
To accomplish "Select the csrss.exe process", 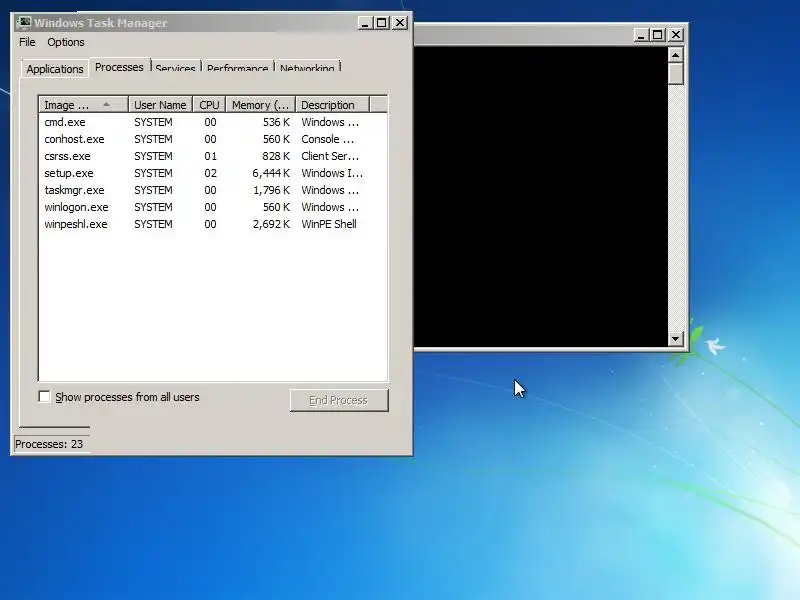I will tap(213, 156).
